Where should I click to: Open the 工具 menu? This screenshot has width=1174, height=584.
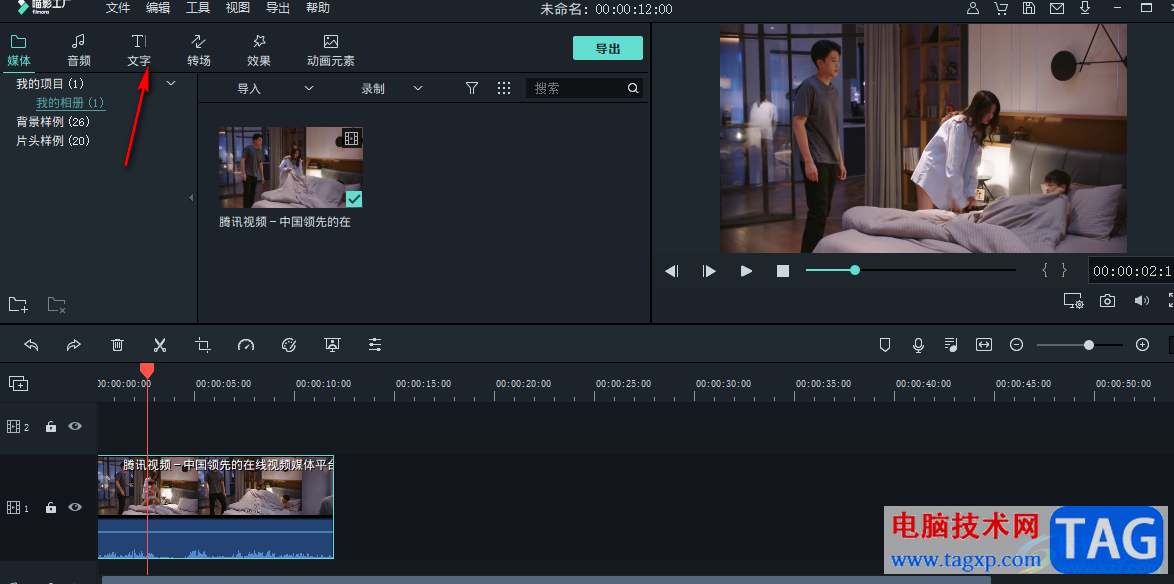(198, 8)
